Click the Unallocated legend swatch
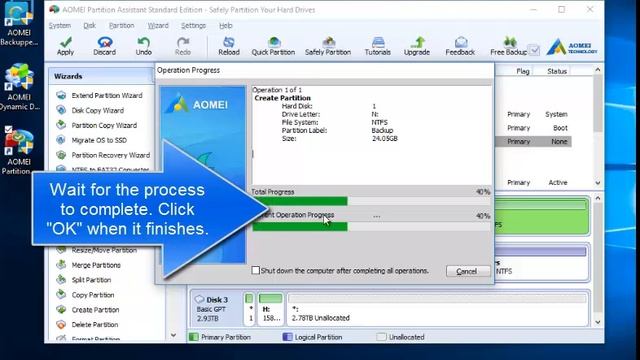640x360 pixels. 381,337
